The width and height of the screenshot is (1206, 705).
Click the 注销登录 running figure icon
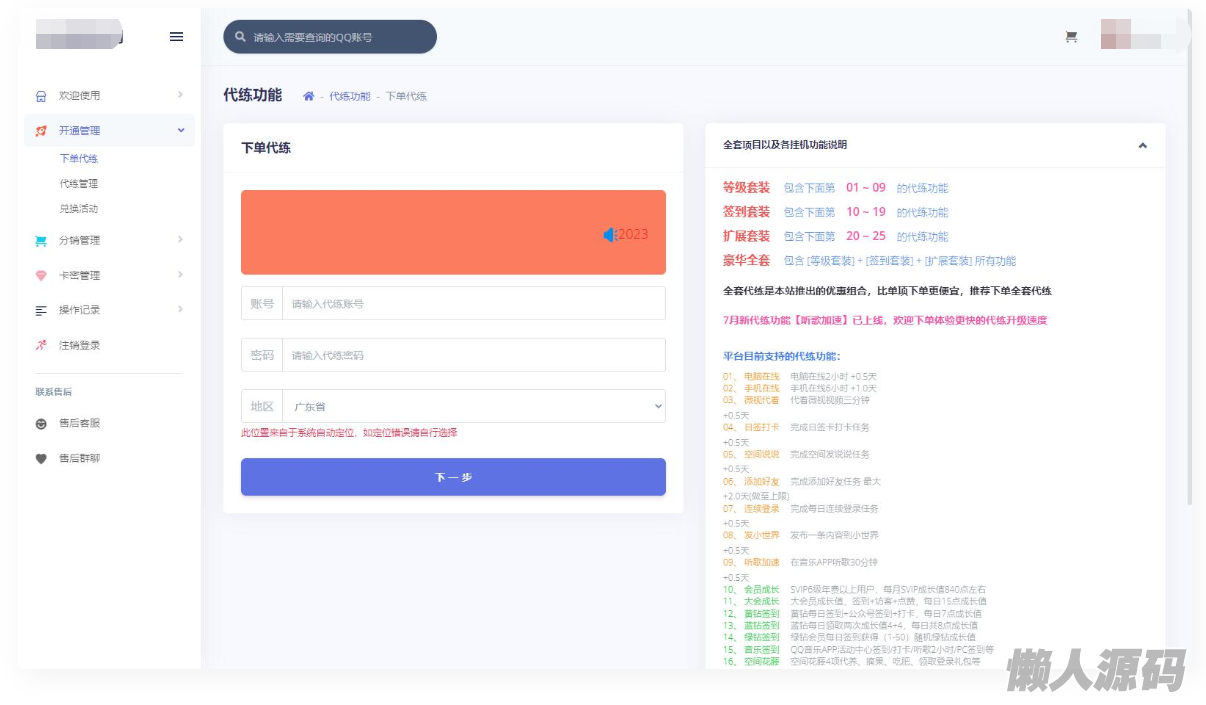[x=39, y=345]
